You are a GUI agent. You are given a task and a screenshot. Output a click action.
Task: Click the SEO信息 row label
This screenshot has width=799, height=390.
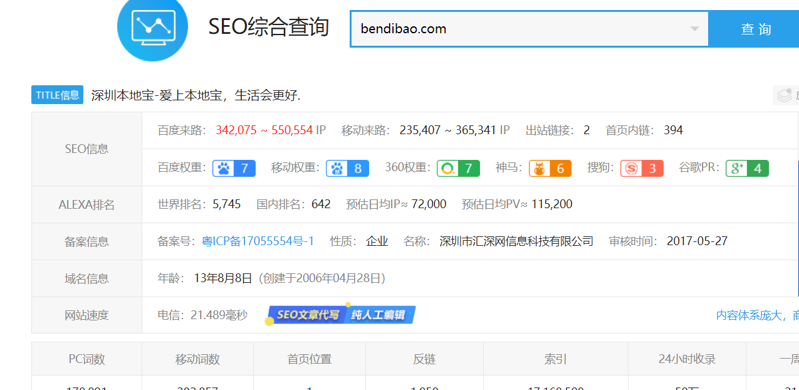[x=87, y=149]
